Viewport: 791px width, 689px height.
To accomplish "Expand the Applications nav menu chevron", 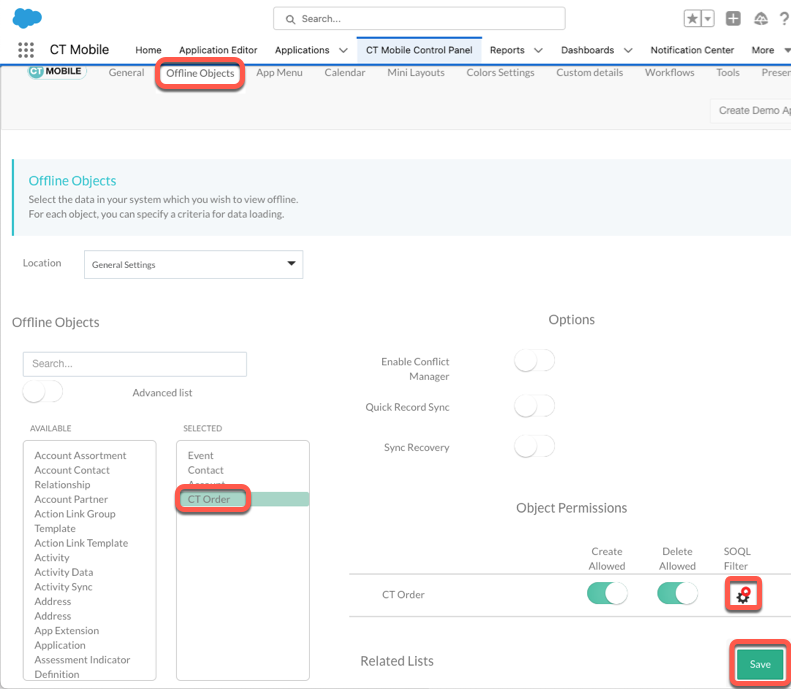I will pos(344,50).
